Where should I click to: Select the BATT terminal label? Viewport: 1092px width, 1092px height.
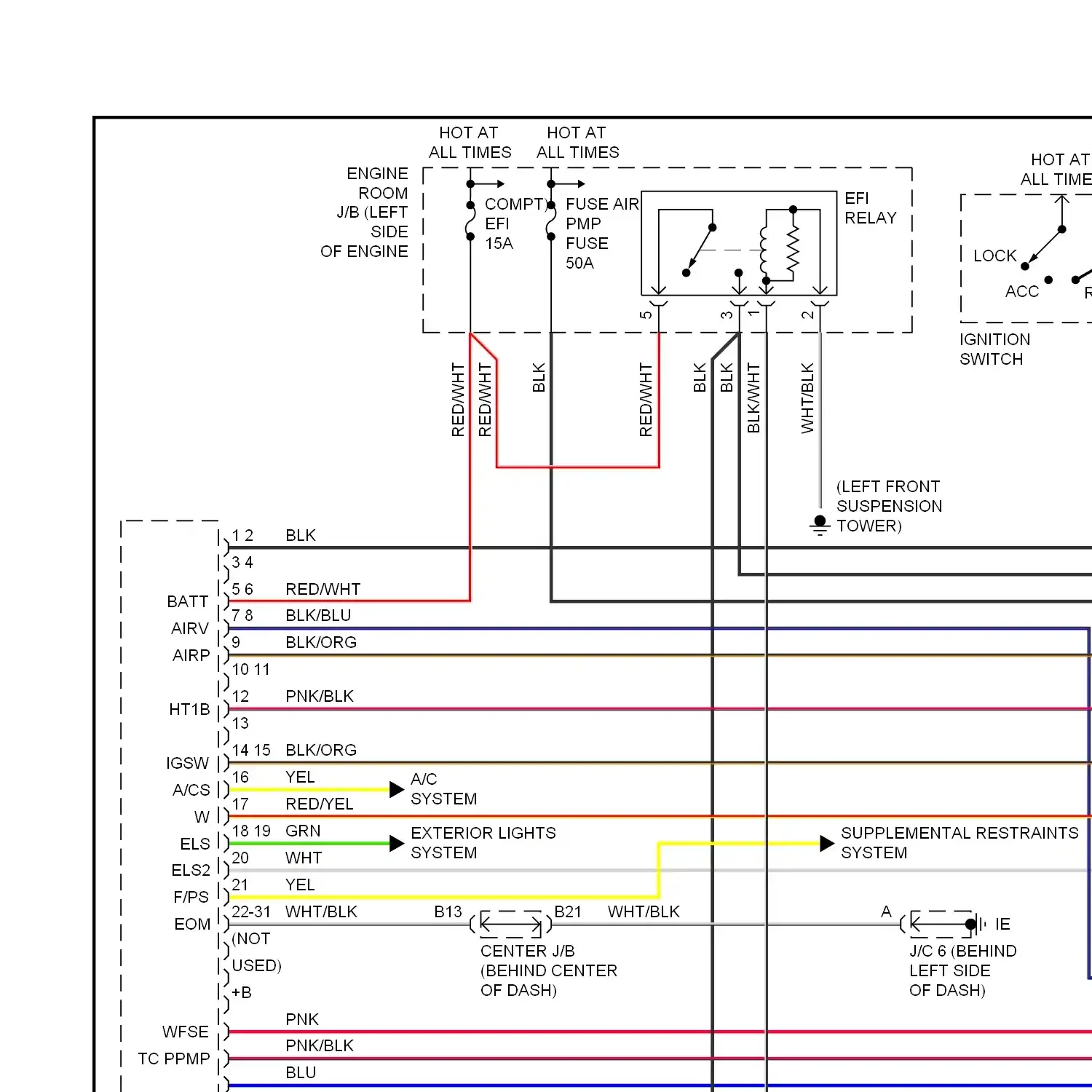[x=188, y=601]
